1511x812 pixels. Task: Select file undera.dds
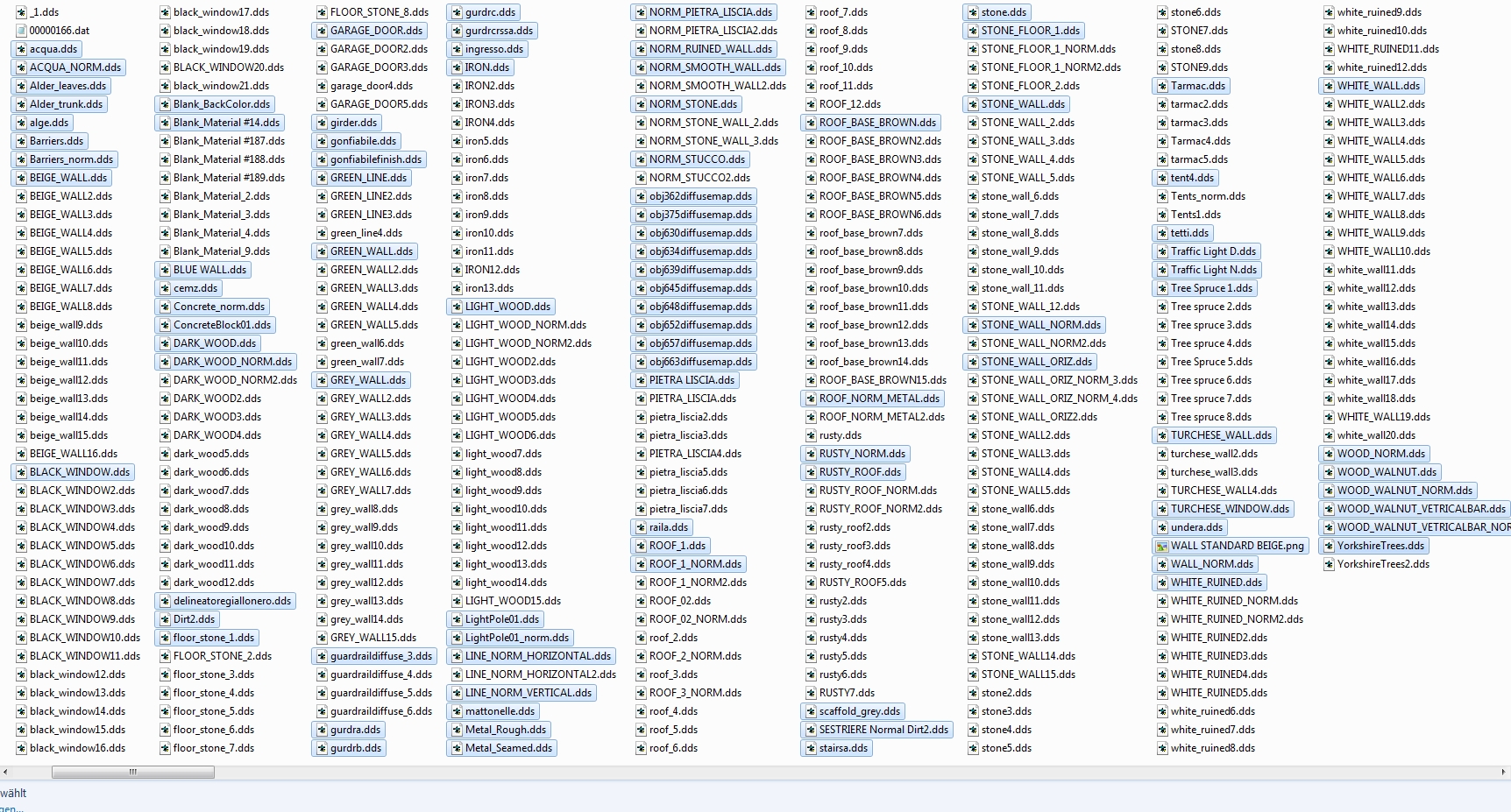[1188, 527]
